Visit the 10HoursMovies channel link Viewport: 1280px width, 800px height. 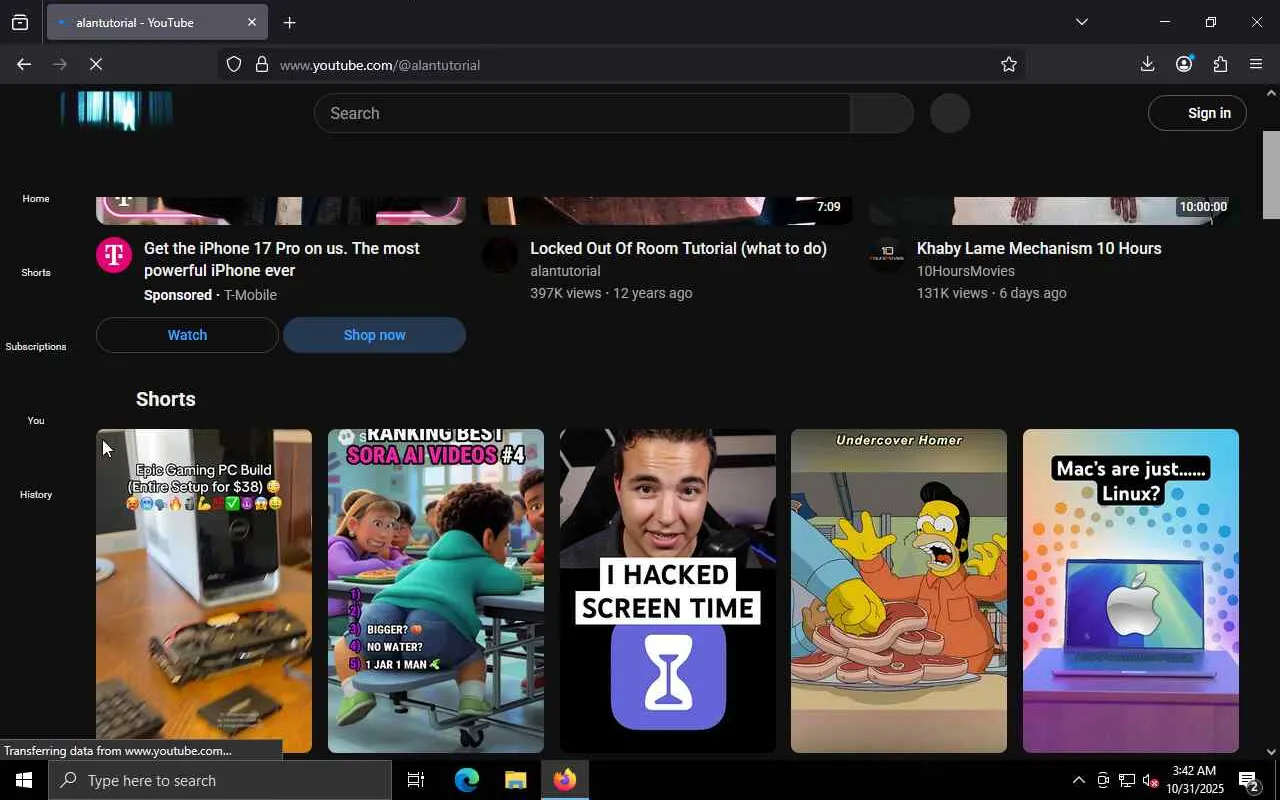pos(966,271)
